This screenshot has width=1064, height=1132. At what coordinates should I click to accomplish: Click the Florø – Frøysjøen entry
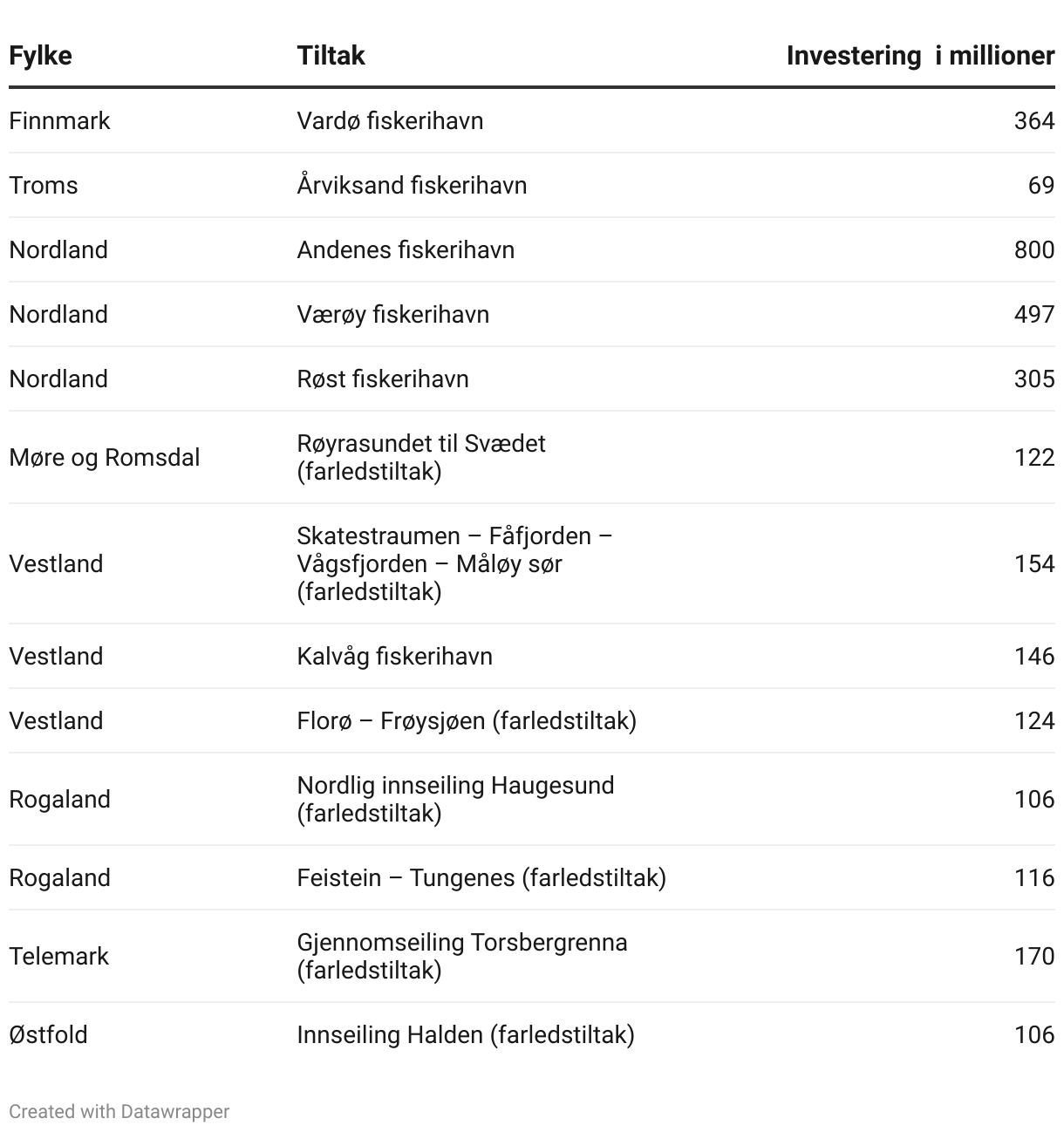coord(467,720)
